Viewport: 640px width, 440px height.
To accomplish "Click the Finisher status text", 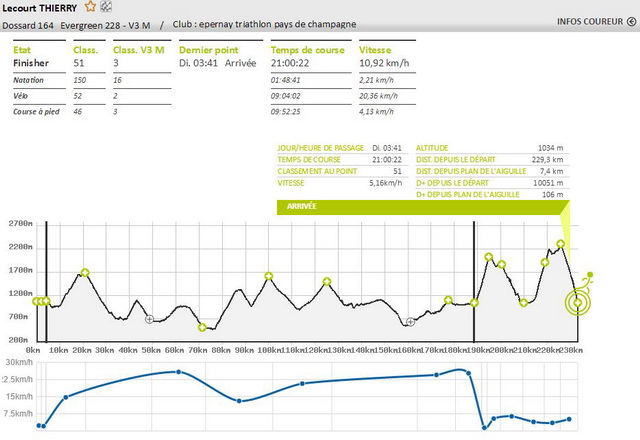I will 31,63.
